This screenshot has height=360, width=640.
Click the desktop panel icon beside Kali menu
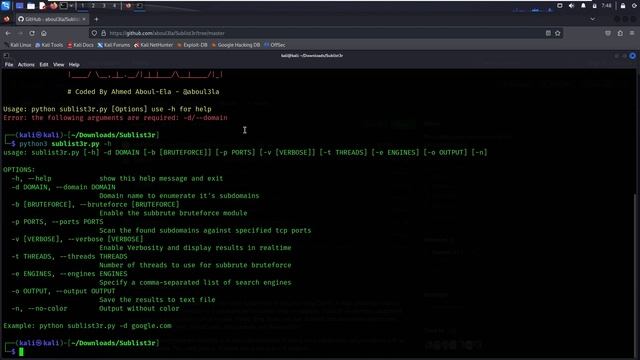19,6
